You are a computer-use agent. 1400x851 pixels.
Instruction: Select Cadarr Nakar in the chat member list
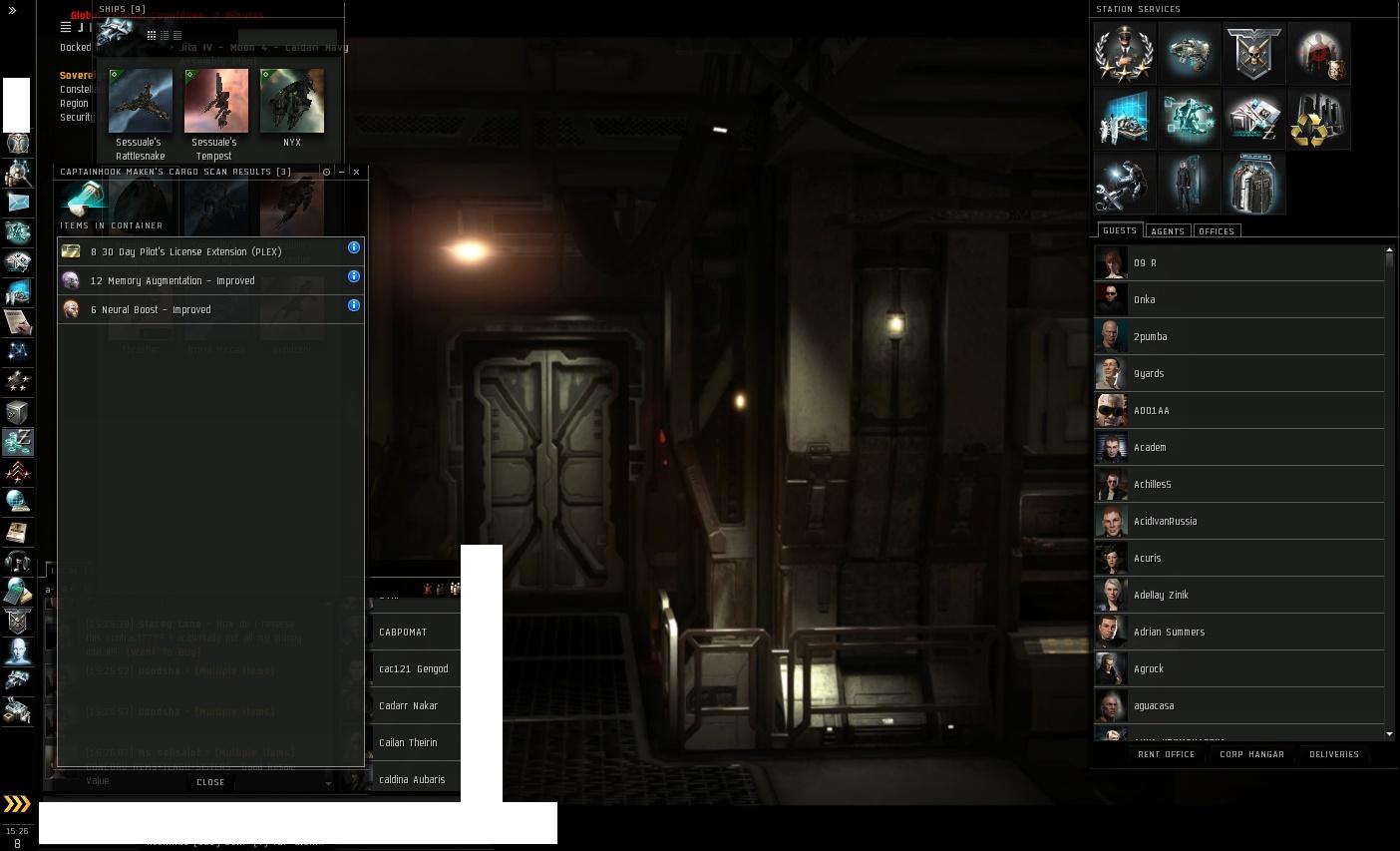(416, 705)
